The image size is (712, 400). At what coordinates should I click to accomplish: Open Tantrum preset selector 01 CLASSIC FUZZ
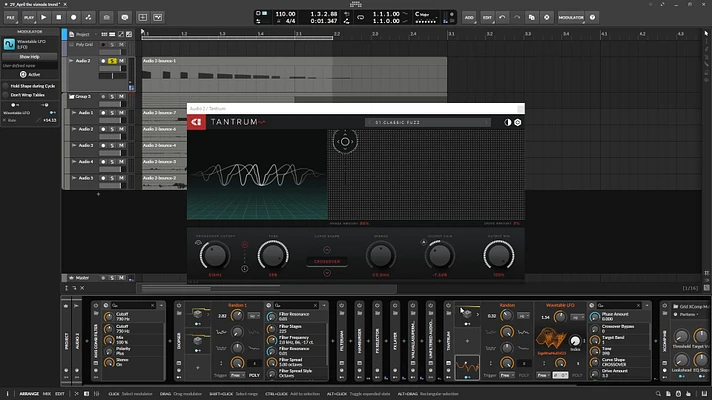428,123
